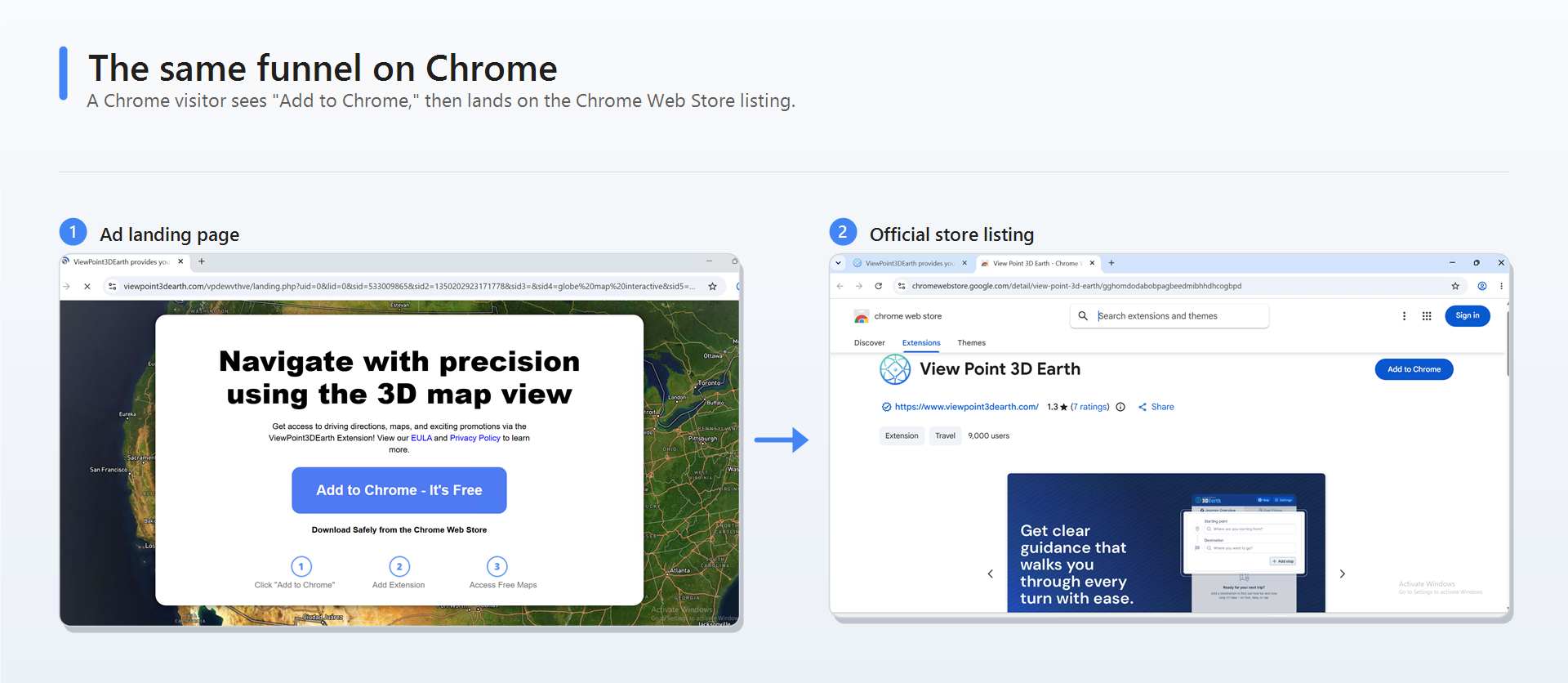
Task: Switch to ViewPoint3DEarth tab in store browser
Action: point(909,263)
